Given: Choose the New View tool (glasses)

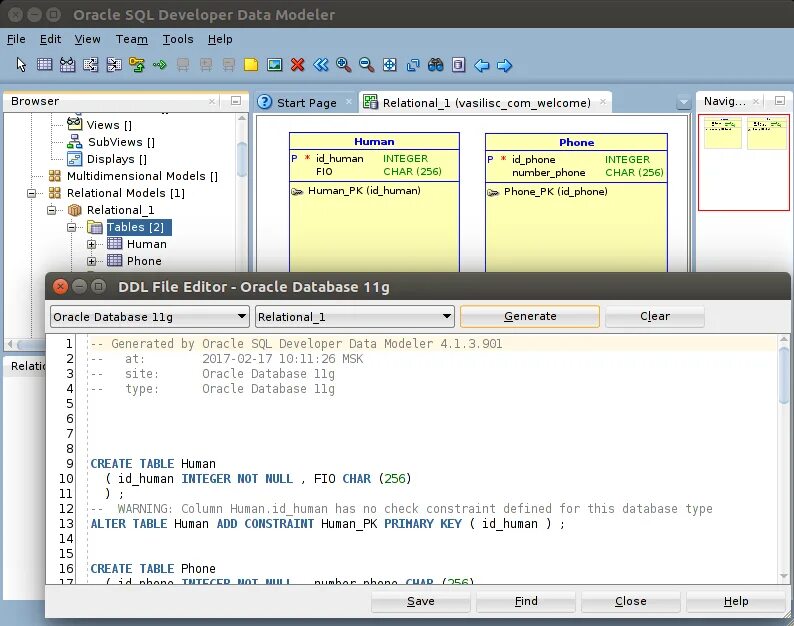Looking at the screenshot, I should (x=67, y=65).
